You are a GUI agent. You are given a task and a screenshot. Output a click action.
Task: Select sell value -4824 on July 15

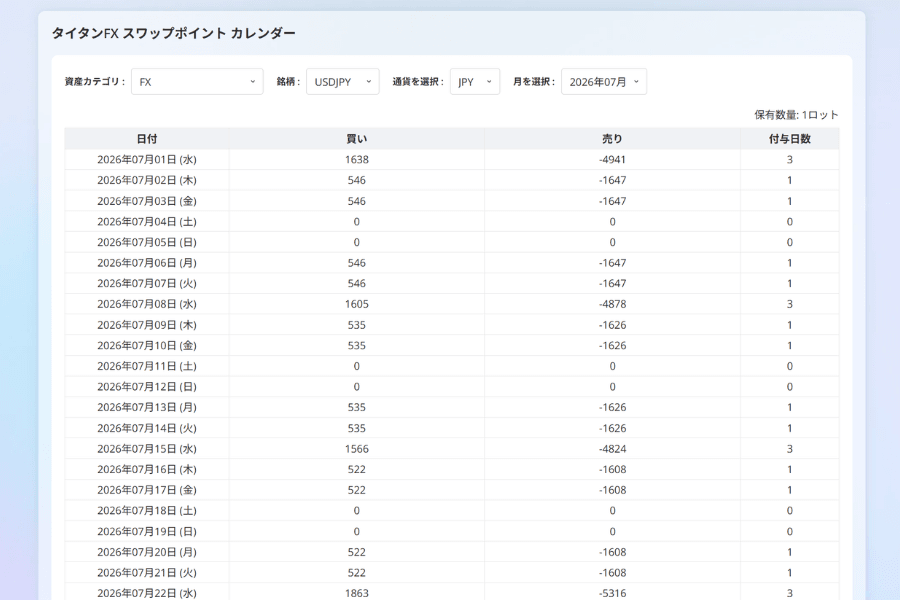coord(612,449)
